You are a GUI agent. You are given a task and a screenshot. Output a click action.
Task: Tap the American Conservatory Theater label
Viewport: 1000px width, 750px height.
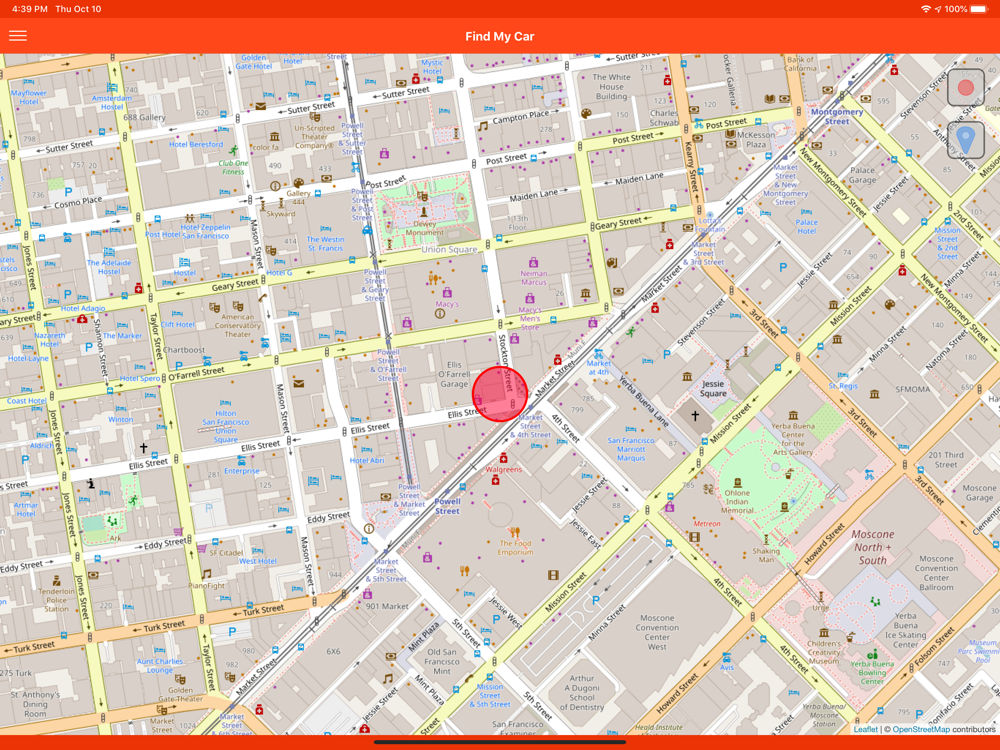coord(237,325)
